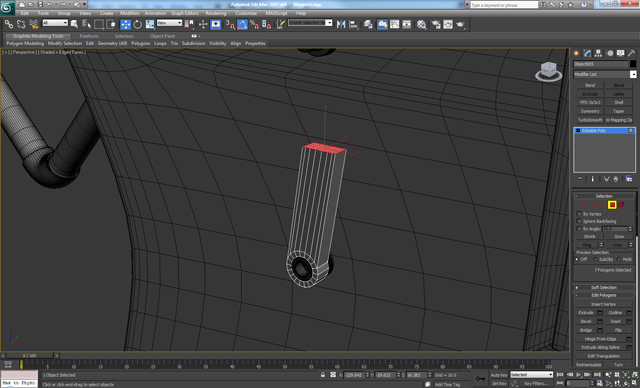Expand the Quick Access Toolbar dropdown arrow
The image size is (640, 388).
click(85, 4)
